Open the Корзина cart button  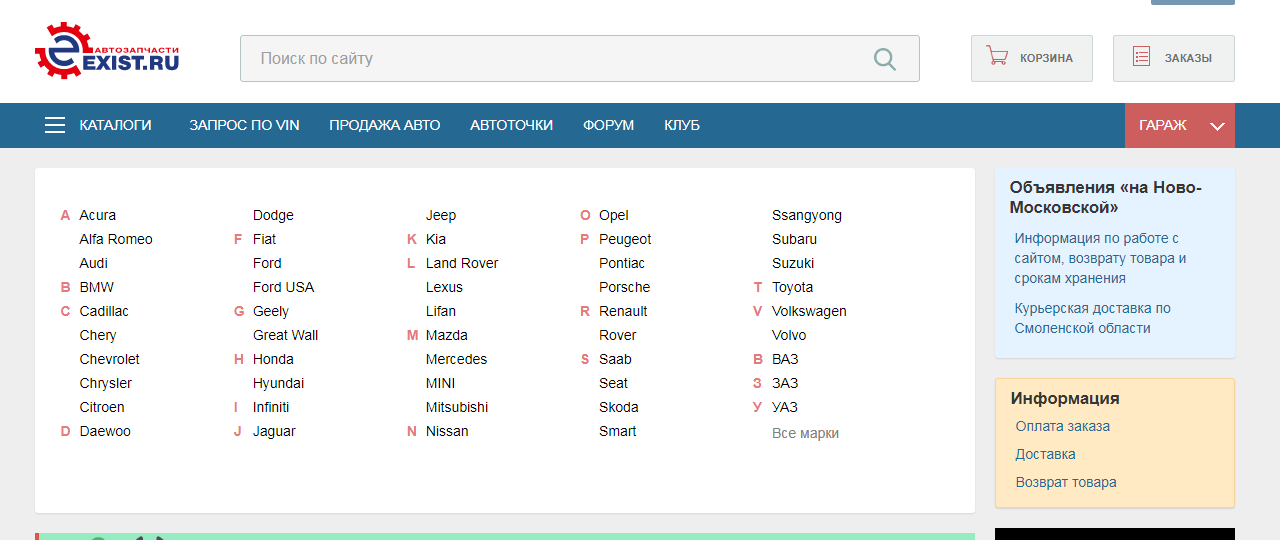[1031, 58]
